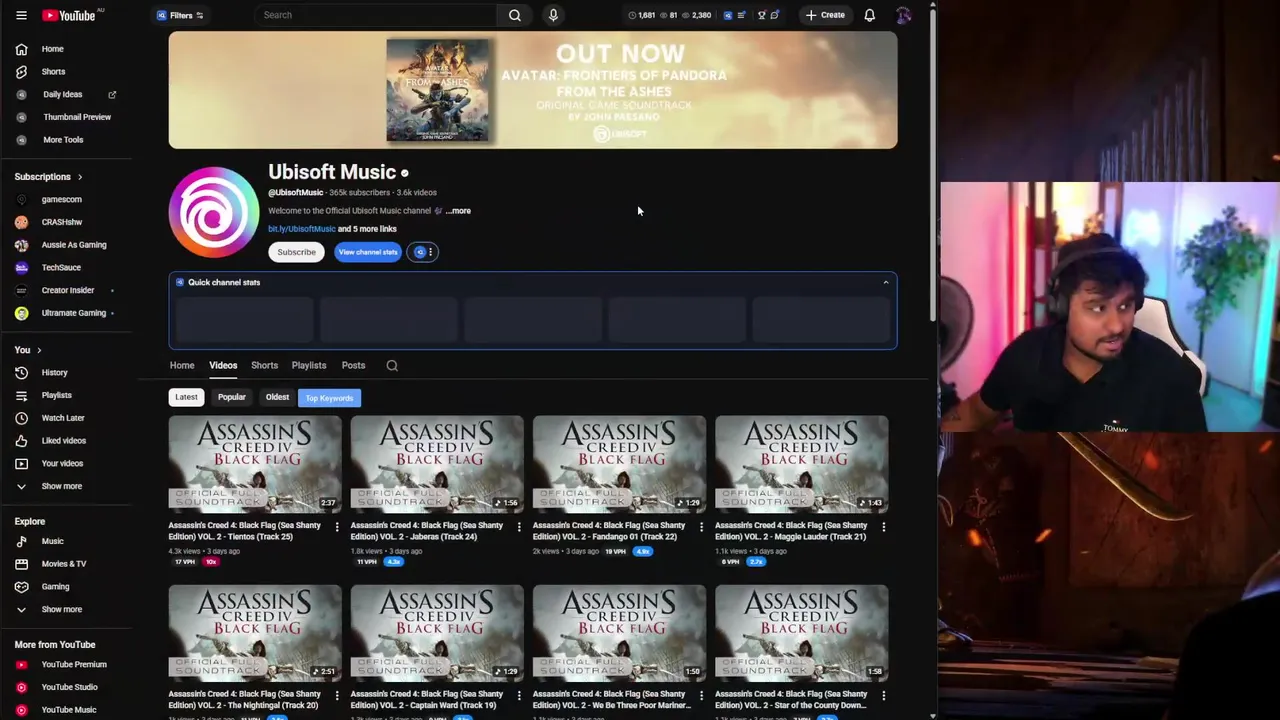
Task: Open the account avatar menu
Action: pyautogui.click(x=903, y=15)
